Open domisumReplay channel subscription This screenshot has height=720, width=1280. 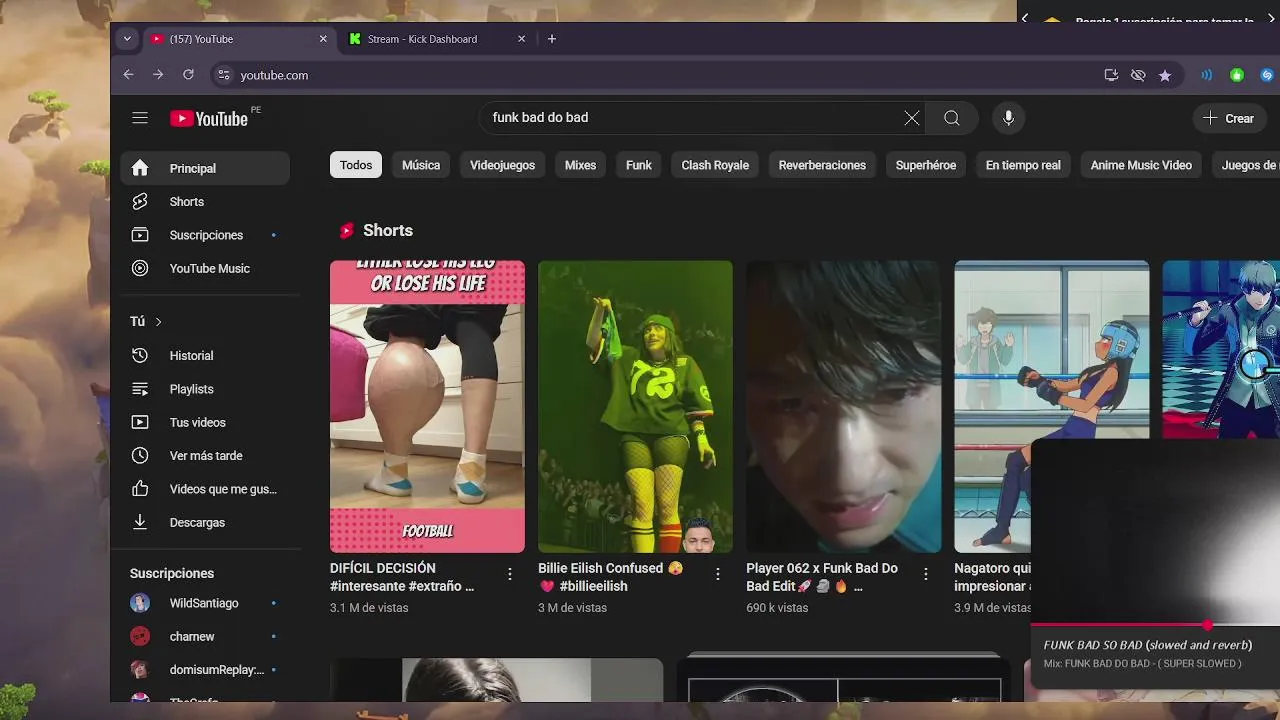click(x=205, y=670)
